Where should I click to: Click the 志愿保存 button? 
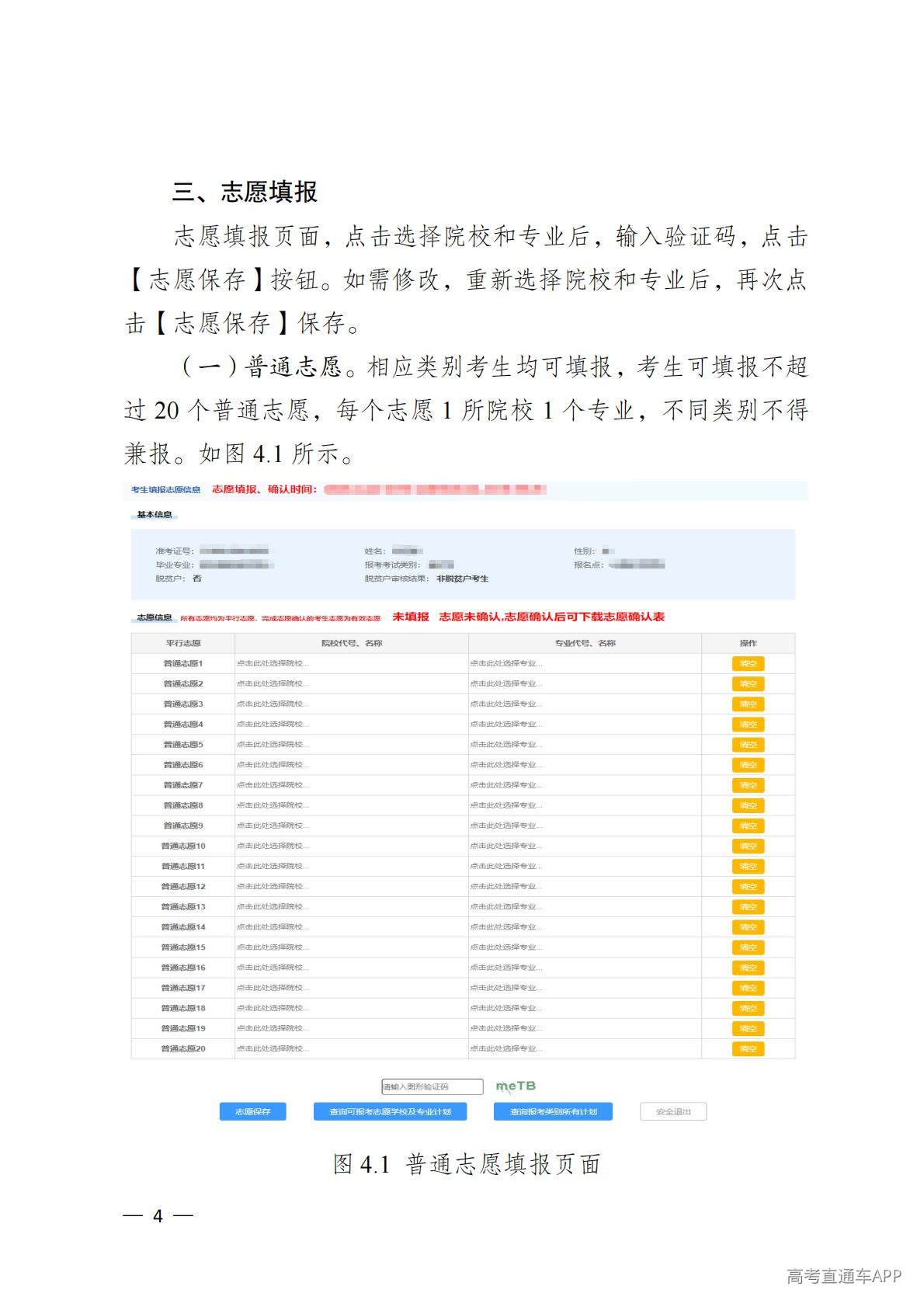pyautogui.click(x=252, y=1111)
